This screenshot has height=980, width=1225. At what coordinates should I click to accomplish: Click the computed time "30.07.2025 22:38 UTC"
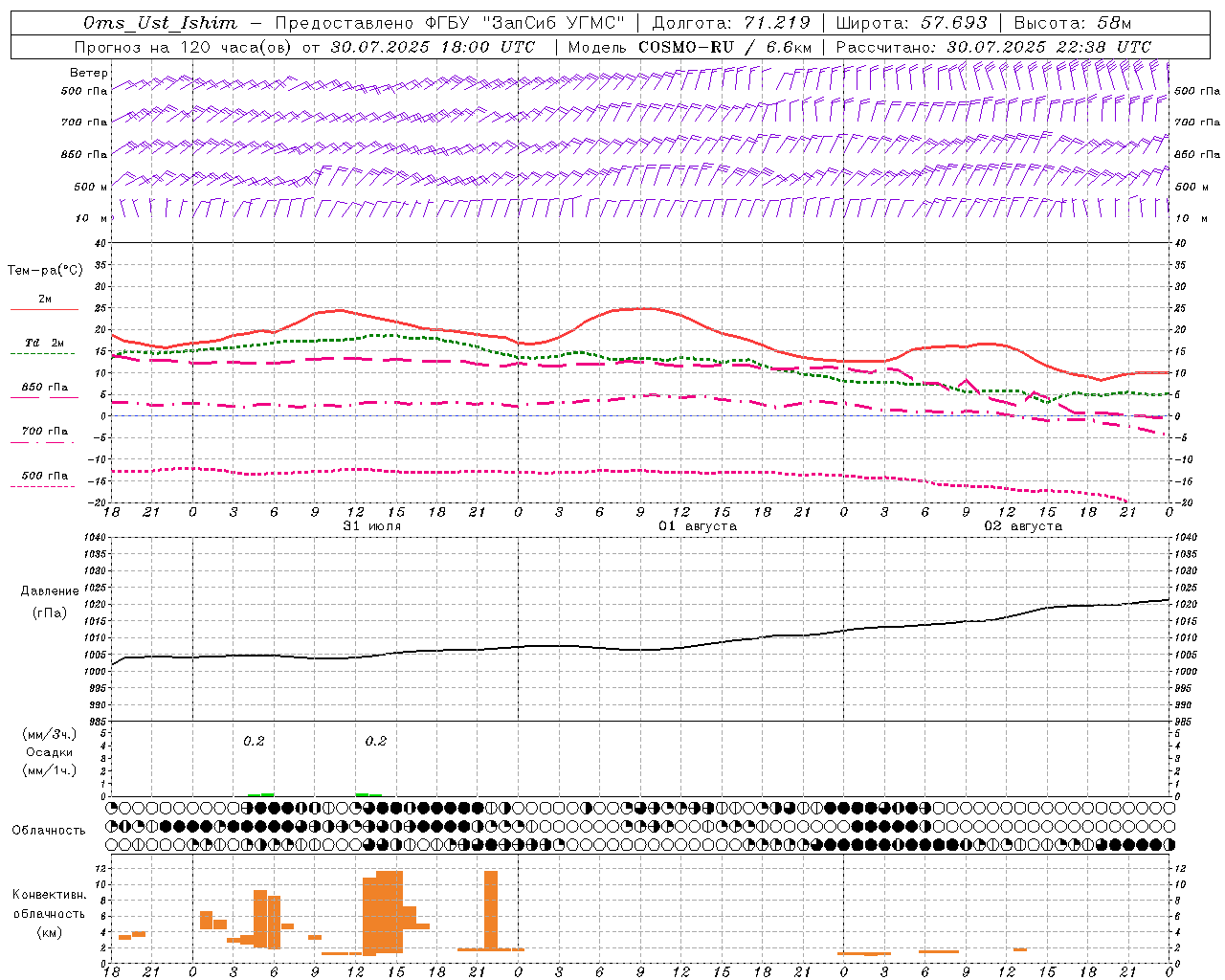1049,47
